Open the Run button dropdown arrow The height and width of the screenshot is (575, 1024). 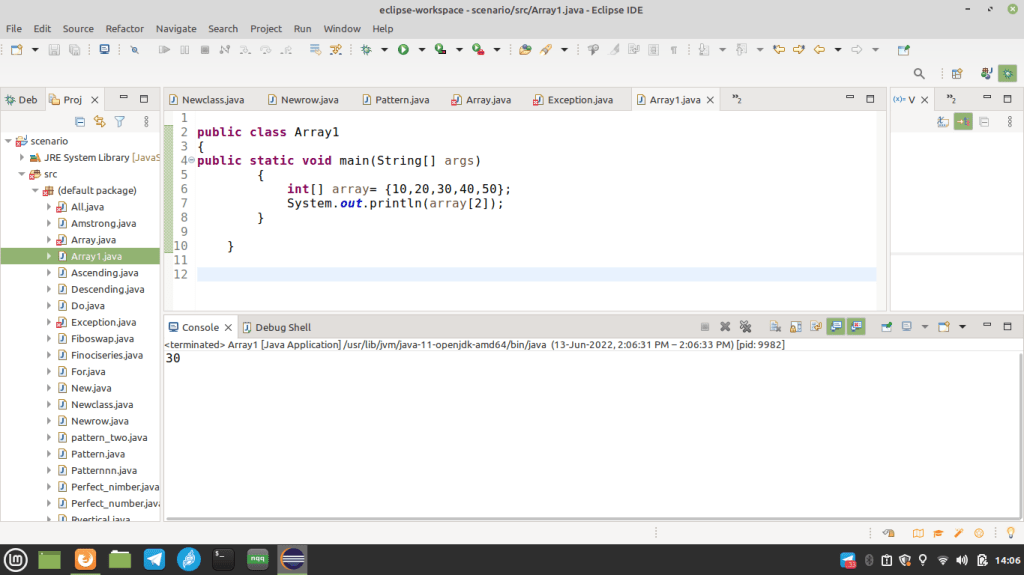(421, 50)
